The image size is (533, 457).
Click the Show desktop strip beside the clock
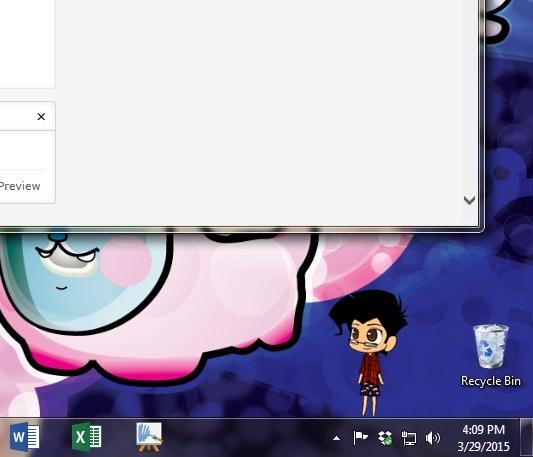pyautogui.click(x=527, y=438)
